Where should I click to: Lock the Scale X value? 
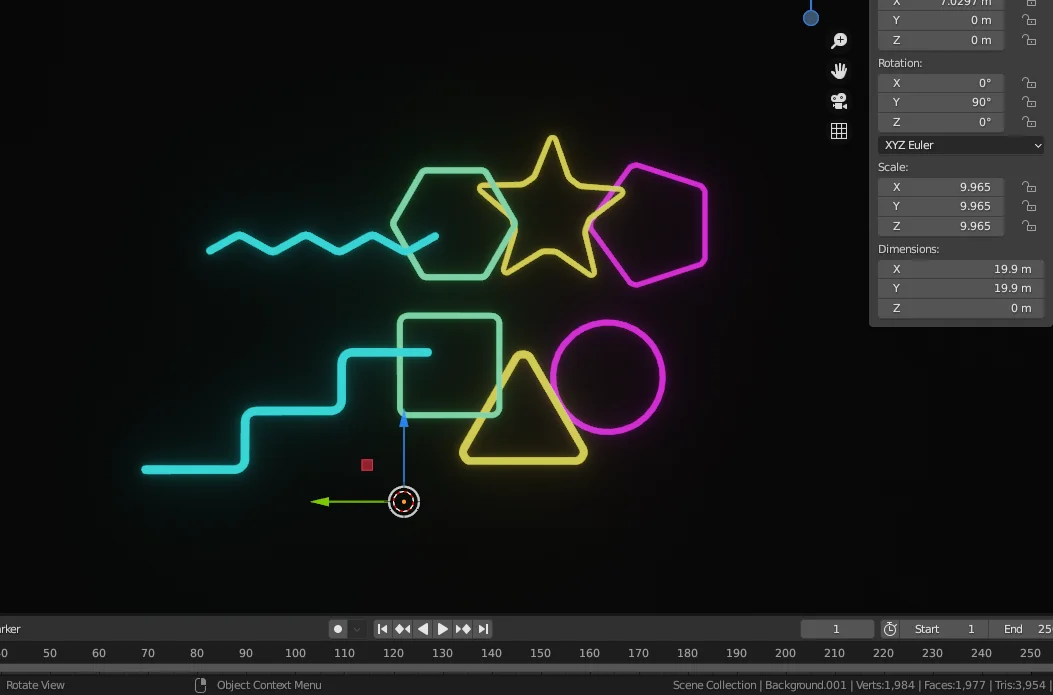coord(1028,187)
